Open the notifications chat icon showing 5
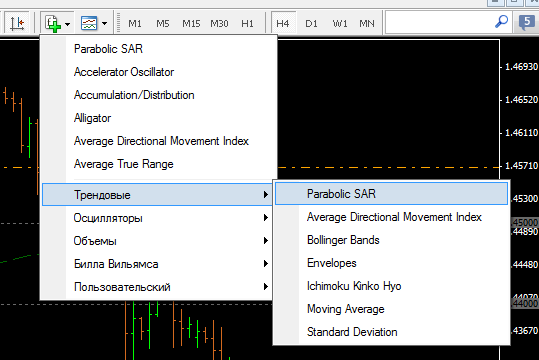 tap(527, 23)
